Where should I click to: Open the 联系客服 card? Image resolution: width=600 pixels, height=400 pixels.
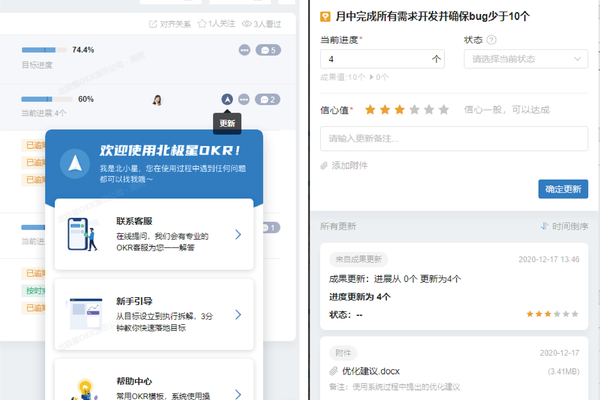tap(154, 234)
